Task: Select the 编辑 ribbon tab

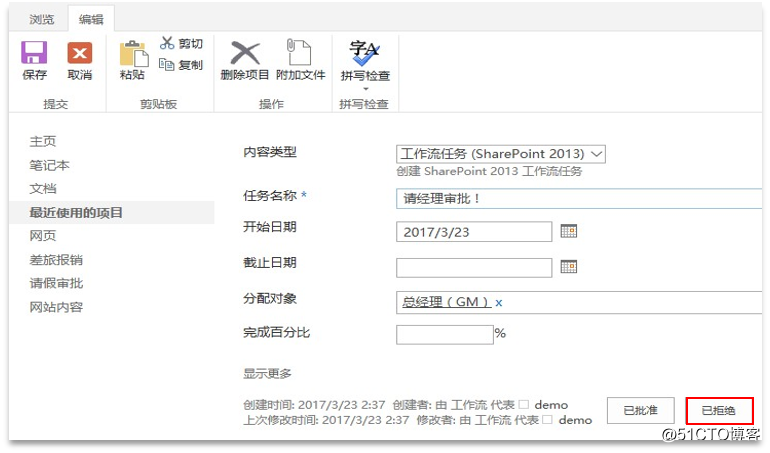Action: click(91, 19)
